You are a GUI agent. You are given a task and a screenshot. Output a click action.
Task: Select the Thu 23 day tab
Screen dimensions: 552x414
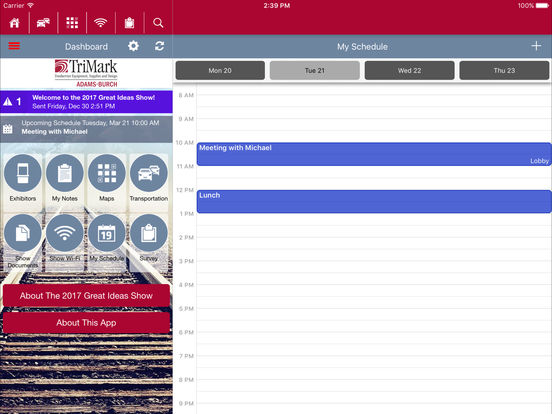(x=504, y=70)
